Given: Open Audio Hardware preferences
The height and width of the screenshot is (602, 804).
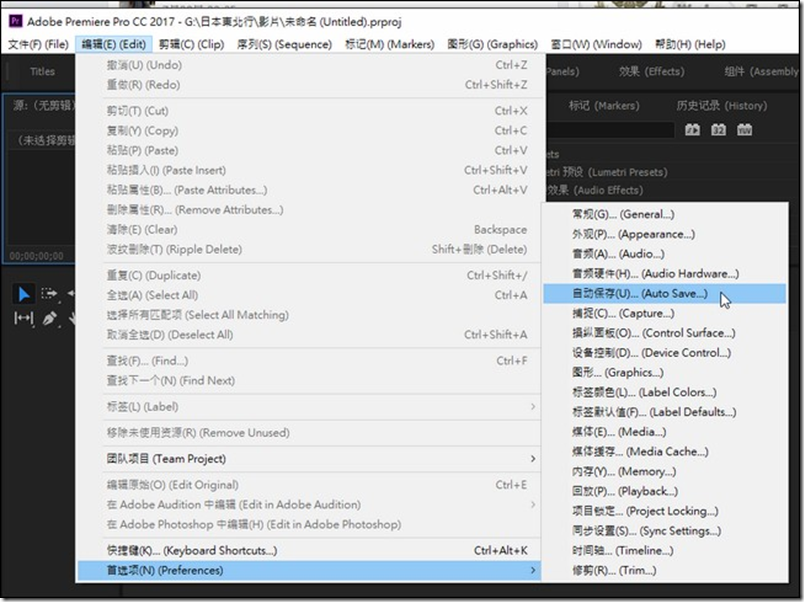Looking at the screenshot, I should (665, 274).
